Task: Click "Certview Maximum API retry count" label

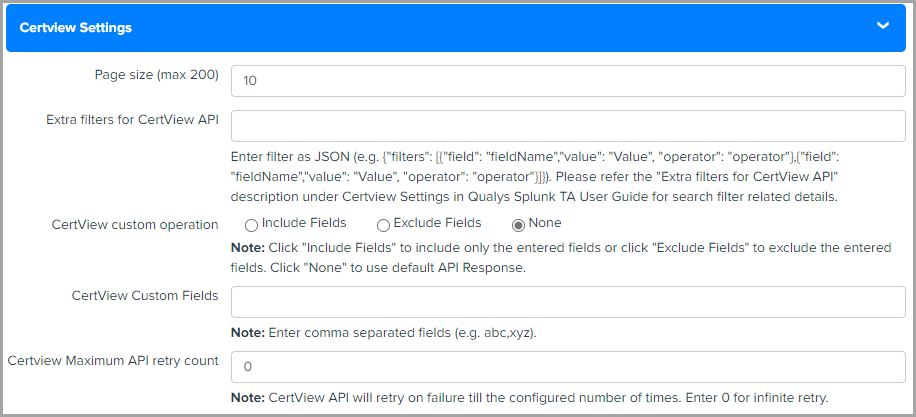Action: [x=113, y=361]
